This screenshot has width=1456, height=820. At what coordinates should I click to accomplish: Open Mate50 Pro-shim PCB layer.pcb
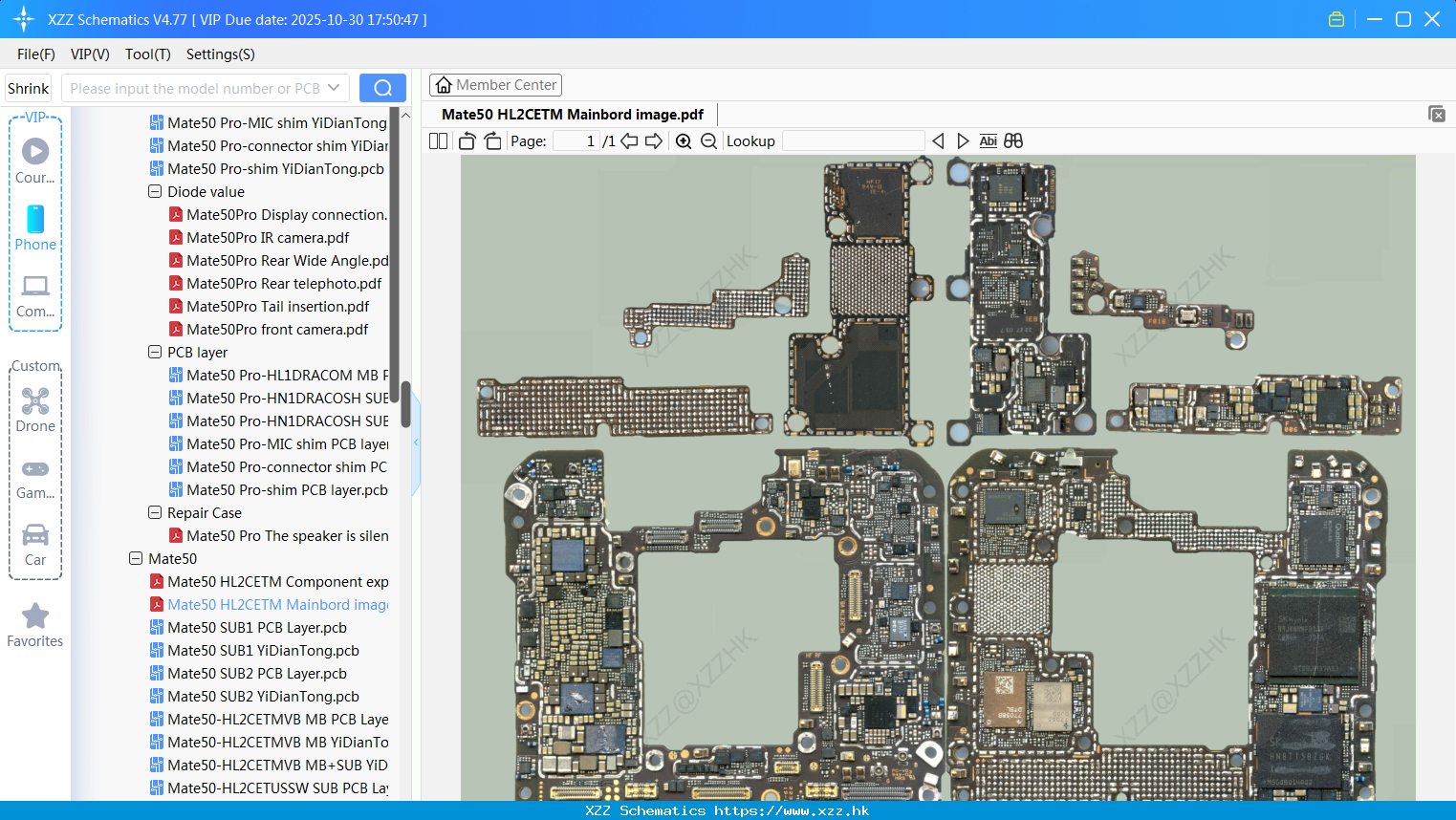278,489
